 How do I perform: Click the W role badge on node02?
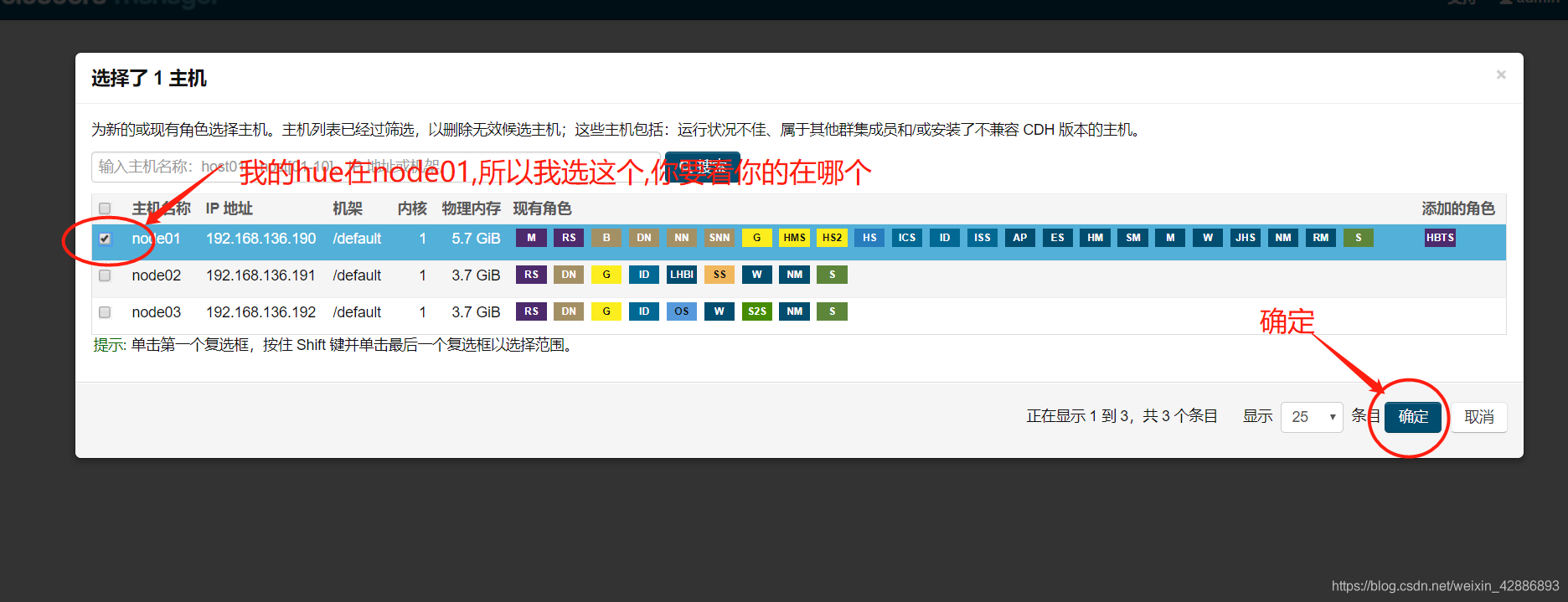[x=757, y=275]
